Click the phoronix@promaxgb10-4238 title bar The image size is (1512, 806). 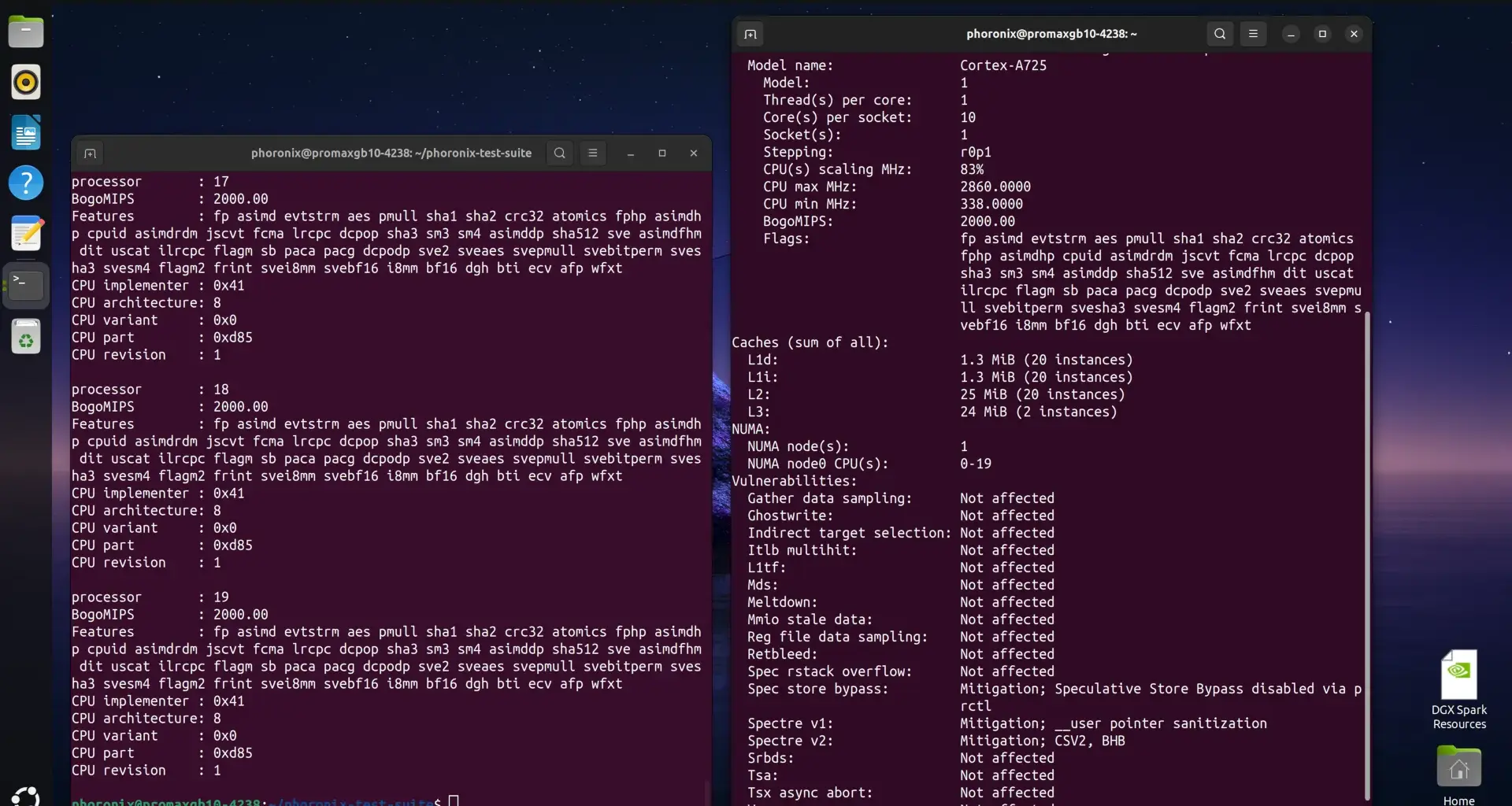click(x=1051, y=34)
